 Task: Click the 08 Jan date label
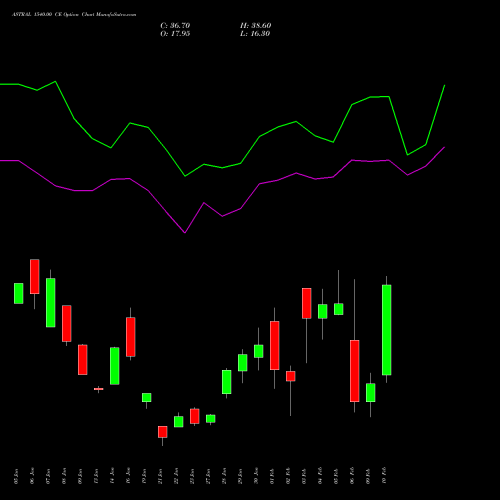[x=64, y=476]
